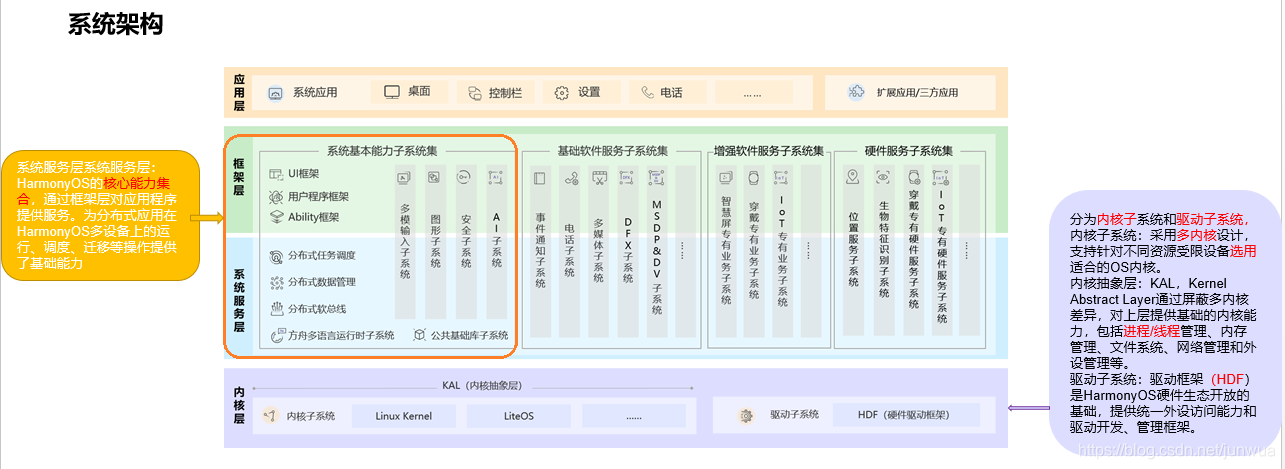Click the 基础软件服务子系统集 heading
Viewport: 1285px width, 469px height.
coord(612,151)
